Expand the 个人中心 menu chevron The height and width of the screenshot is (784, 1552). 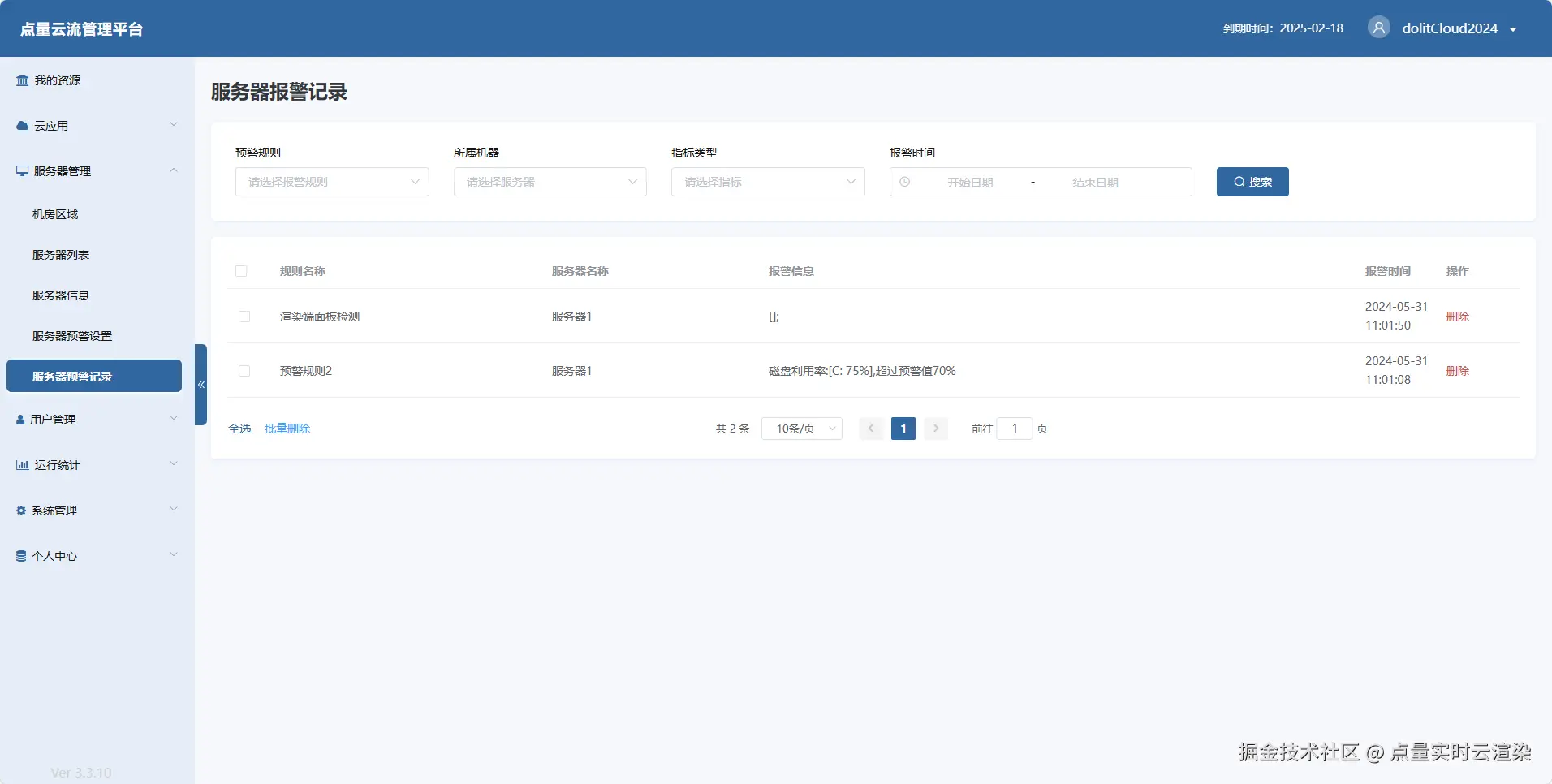click(x=173, y=555)
